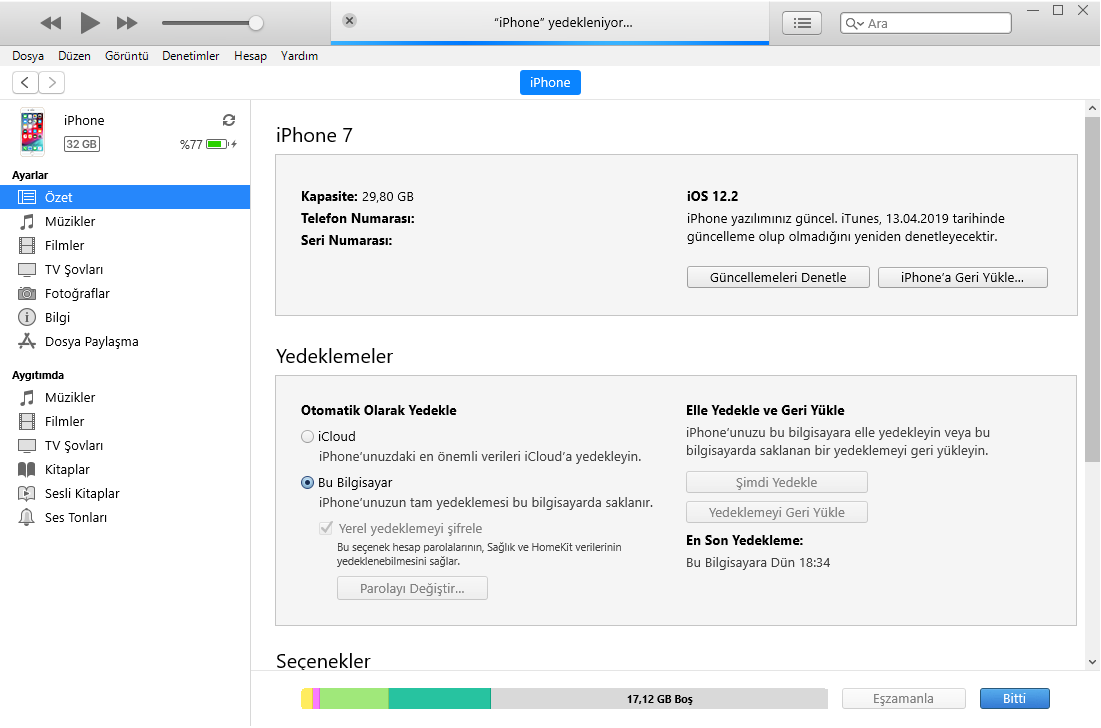
Task: Go back with the left chevron button
Action: tap(25, 83)
